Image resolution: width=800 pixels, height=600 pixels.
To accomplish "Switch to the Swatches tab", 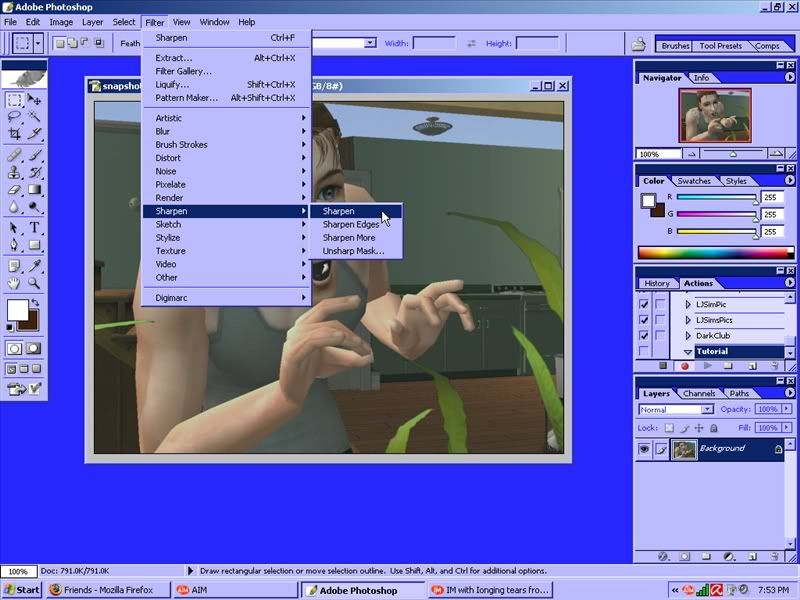I will pos(694,181).
